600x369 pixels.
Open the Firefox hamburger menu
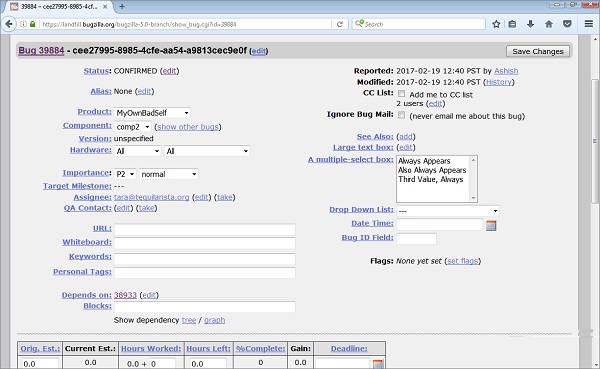coord(589,24)
